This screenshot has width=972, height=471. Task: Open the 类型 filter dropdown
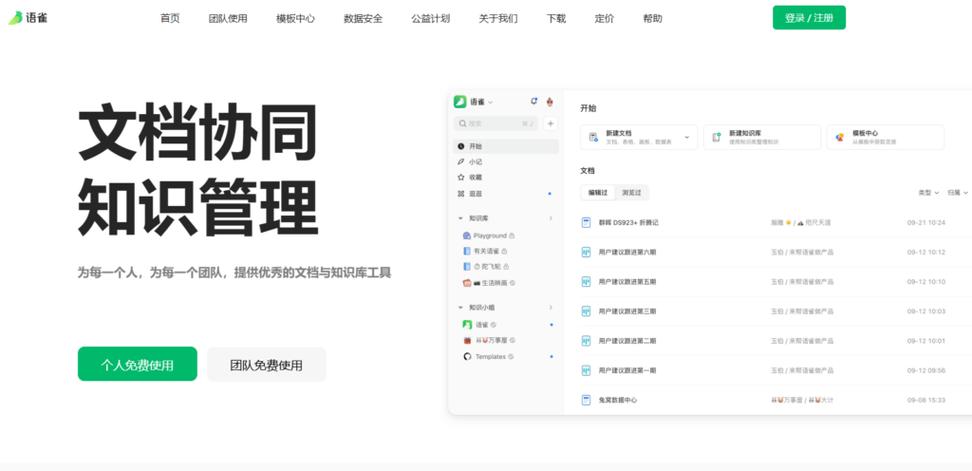pos(928,193)
